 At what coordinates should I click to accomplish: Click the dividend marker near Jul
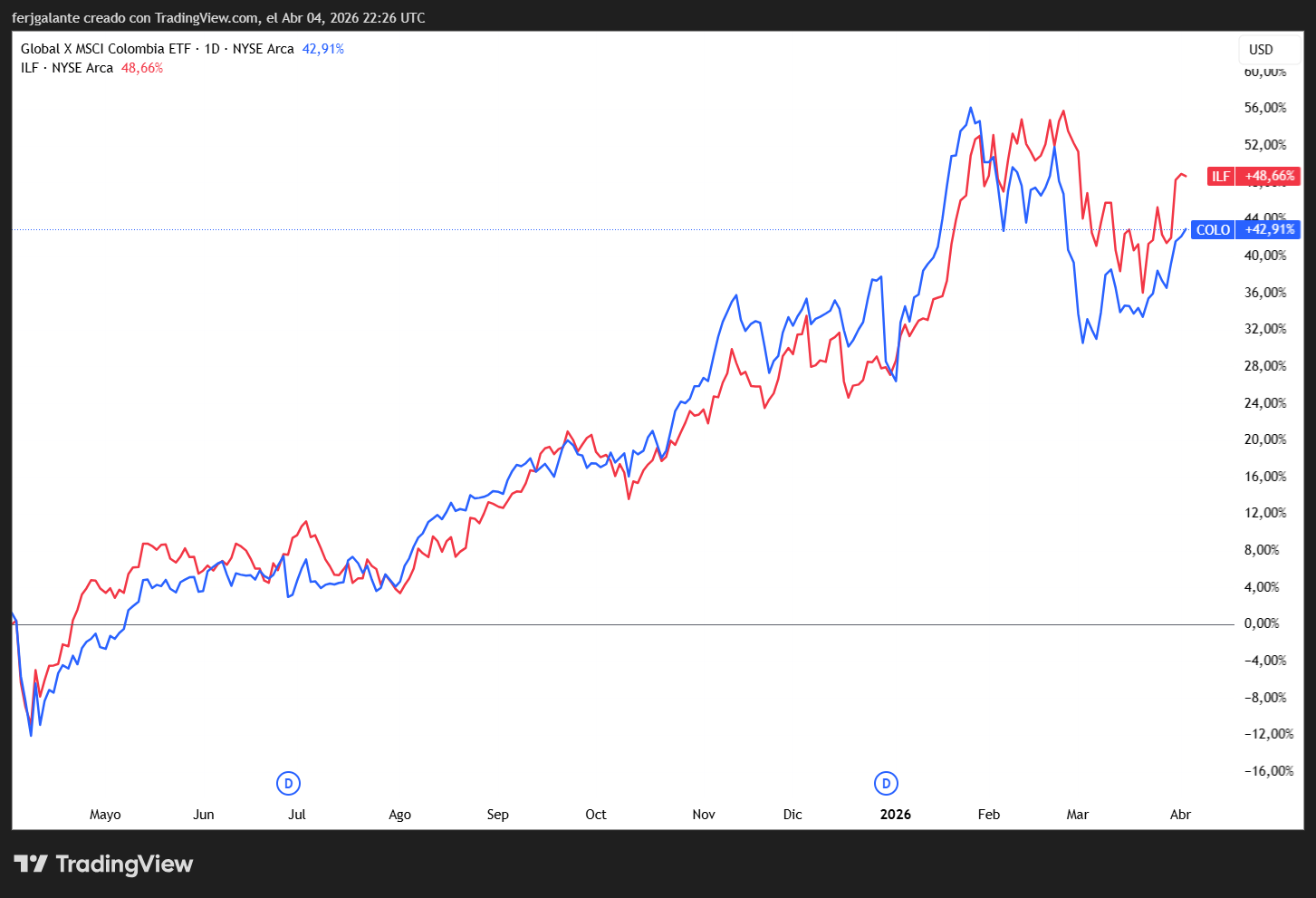(x=288, y=783)
